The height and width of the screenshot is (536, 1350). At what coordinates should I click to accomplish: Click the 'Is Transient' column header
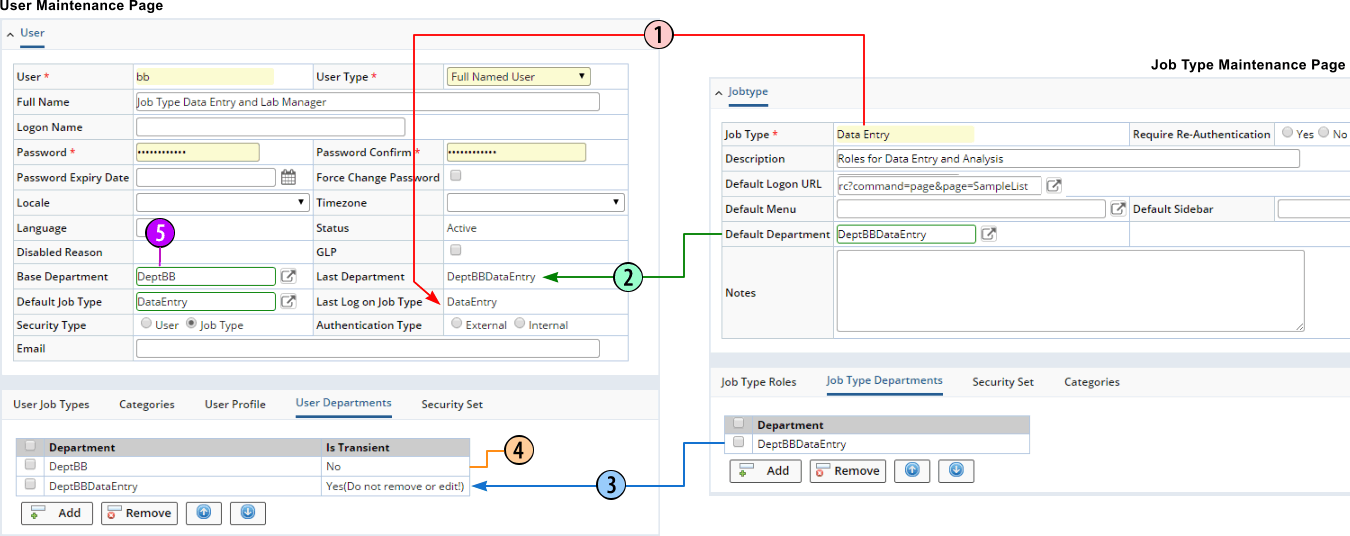tap(395, 447)
